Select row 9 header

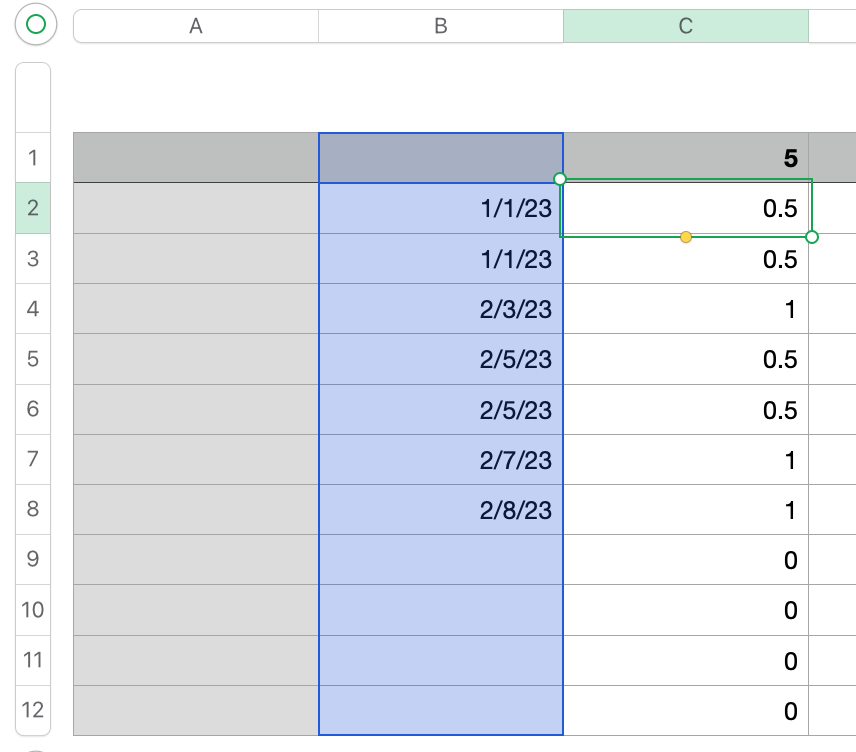[x=33, y=560]
